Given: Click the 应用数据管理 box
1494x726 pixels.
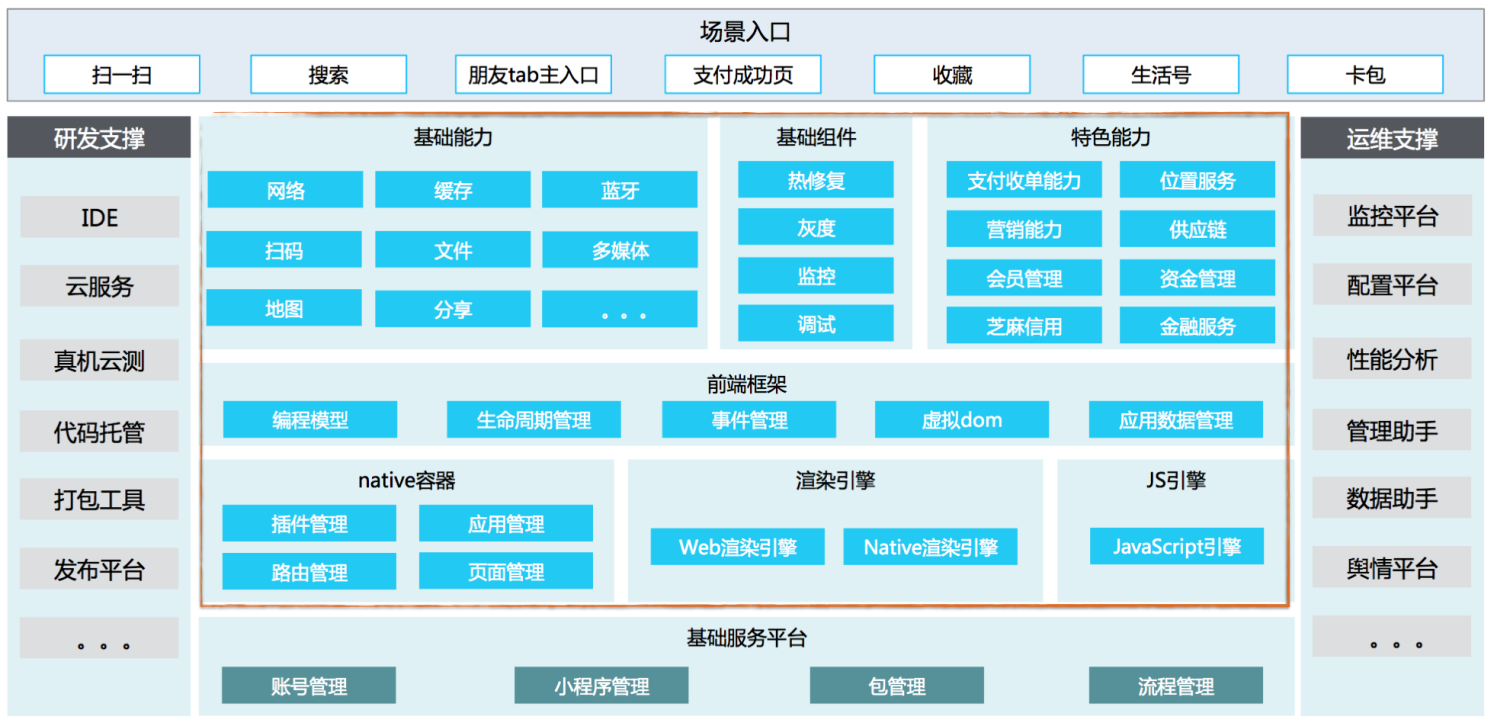Looking at the screenshot, I should [1176, 420].
